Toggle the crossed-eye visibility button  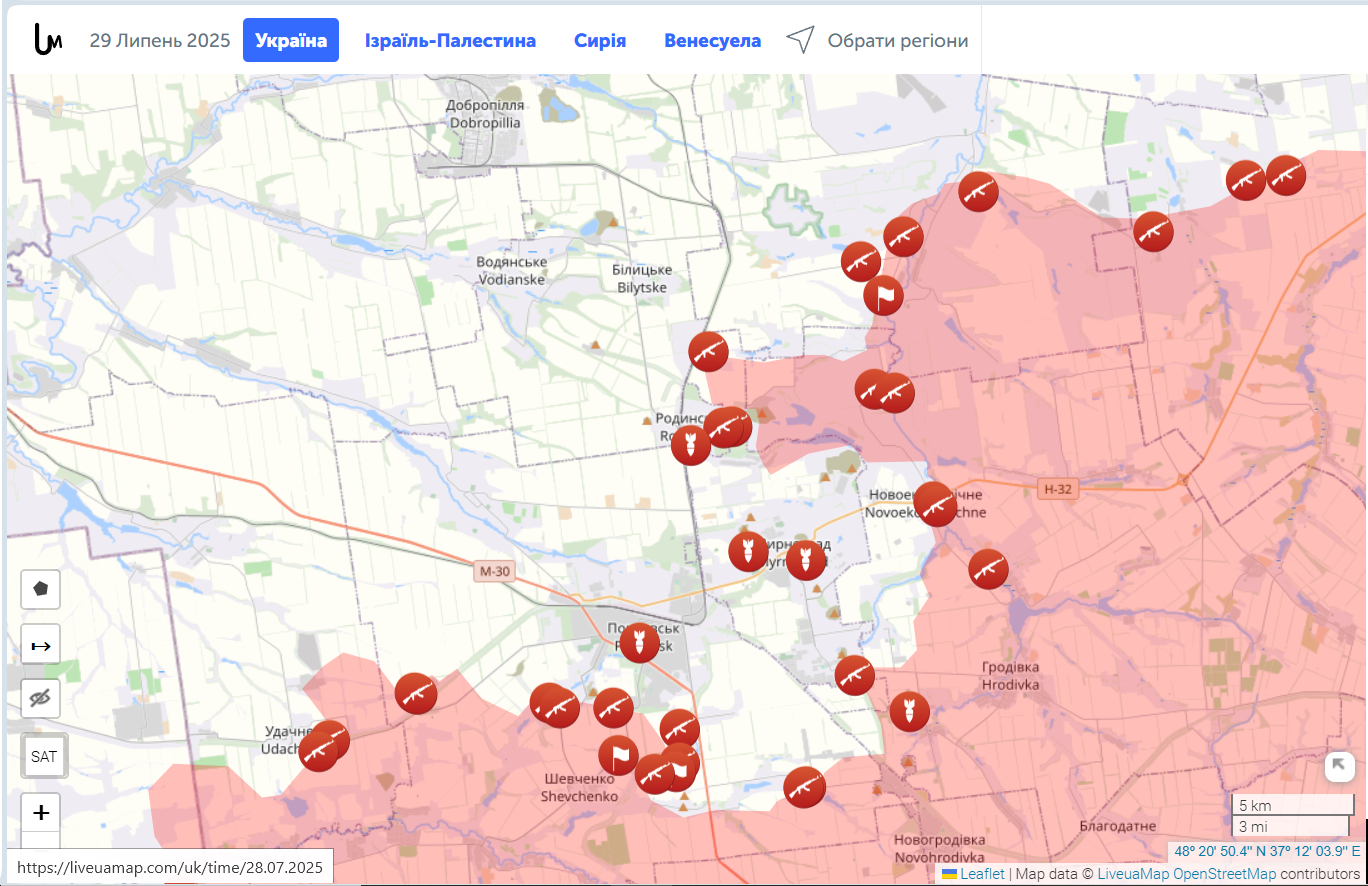[41, 698]
